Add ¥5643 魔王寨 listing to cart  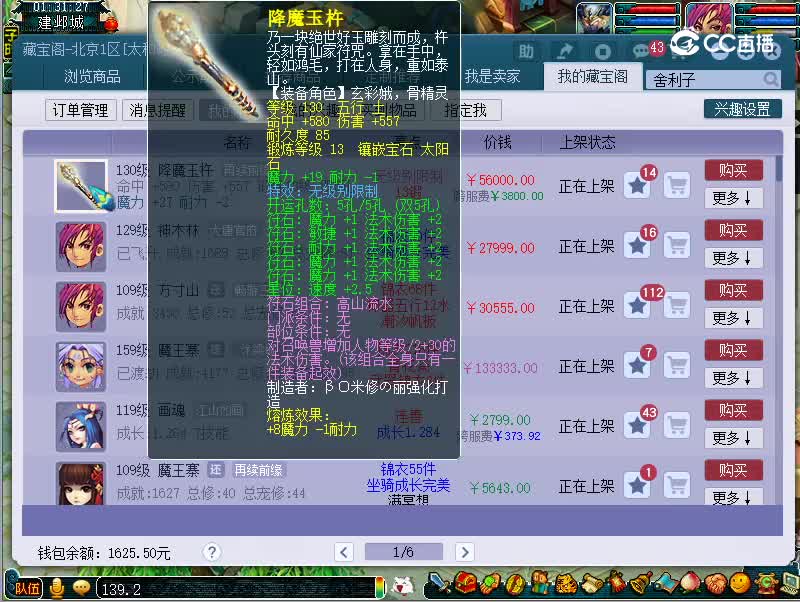click(677, 485)
